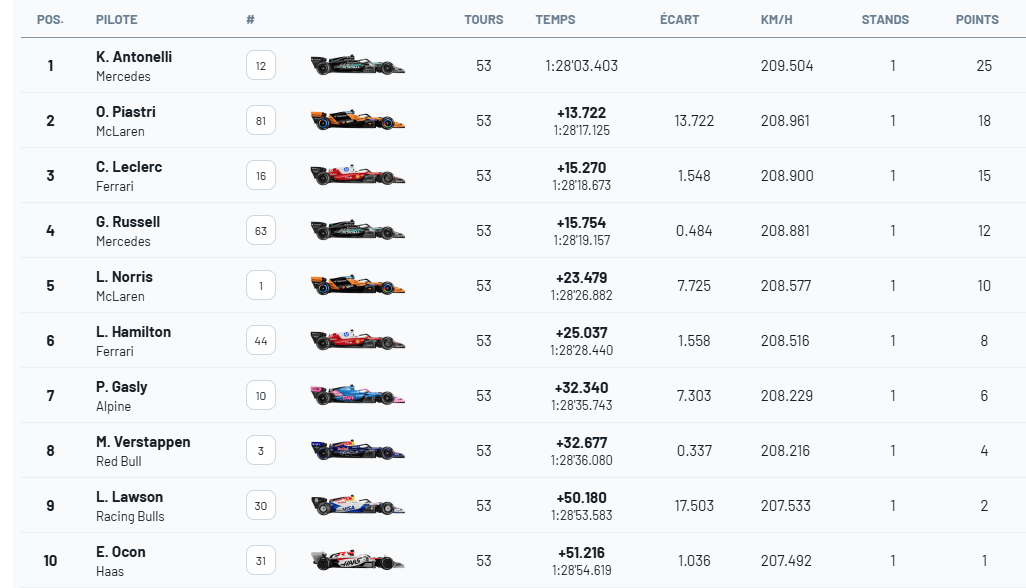The width and height of the screenshot is (1026, 588).
Task: Open L. Hamilton driver link
Action: (x=133, y=332)
